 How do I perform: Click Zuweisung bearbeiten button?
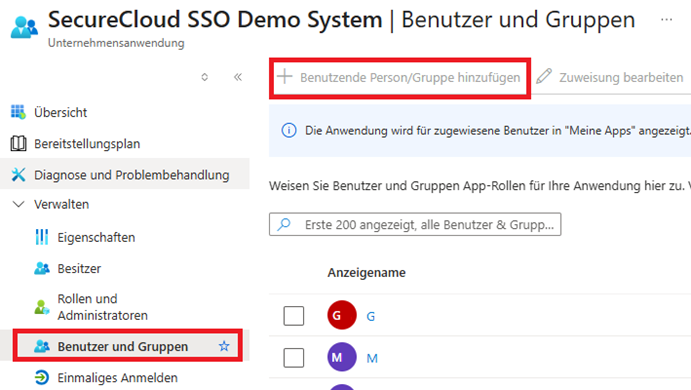[x=610, y=77]
